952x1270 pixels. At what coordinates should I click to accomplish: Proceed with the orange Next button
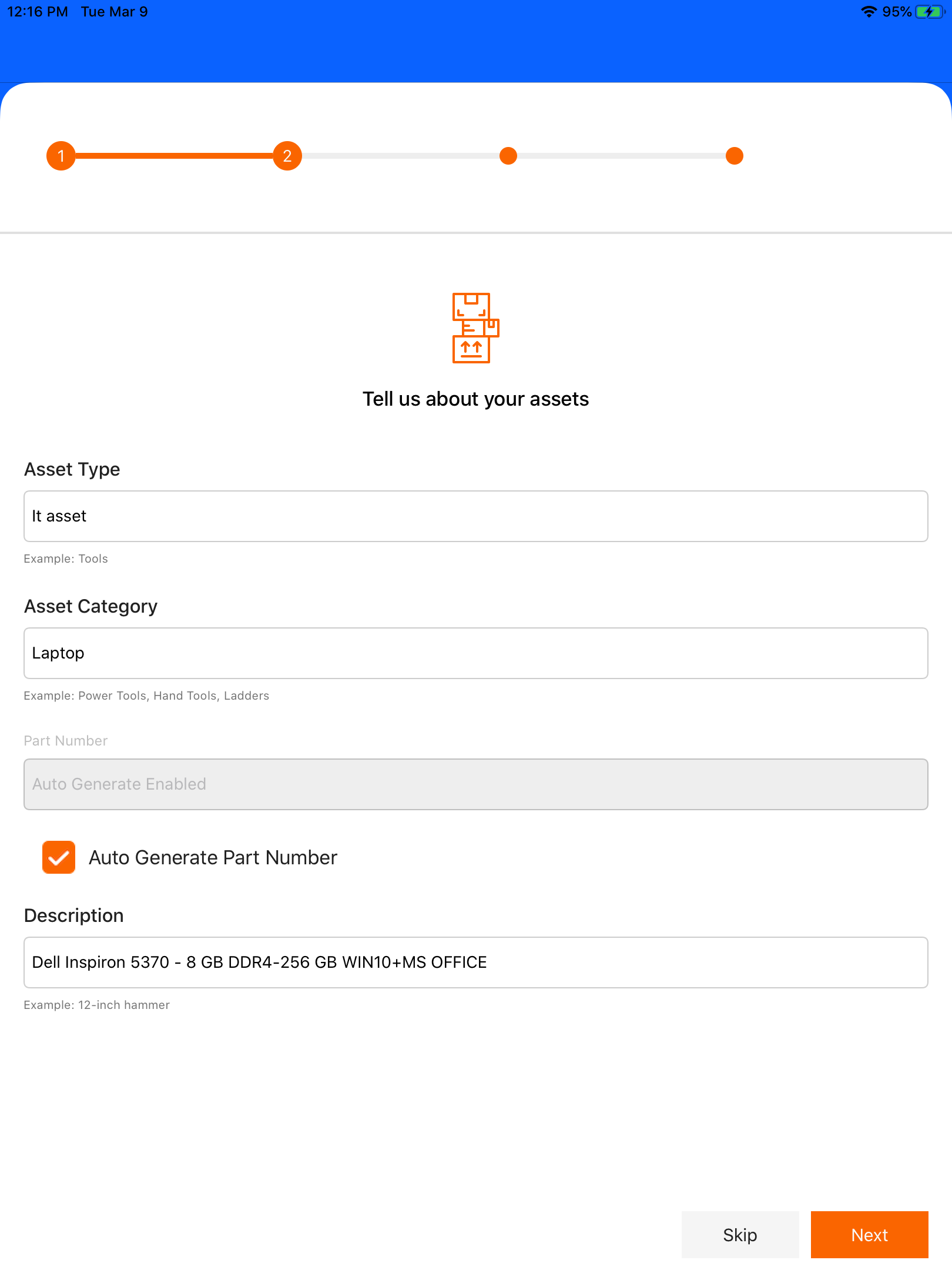869,1235
